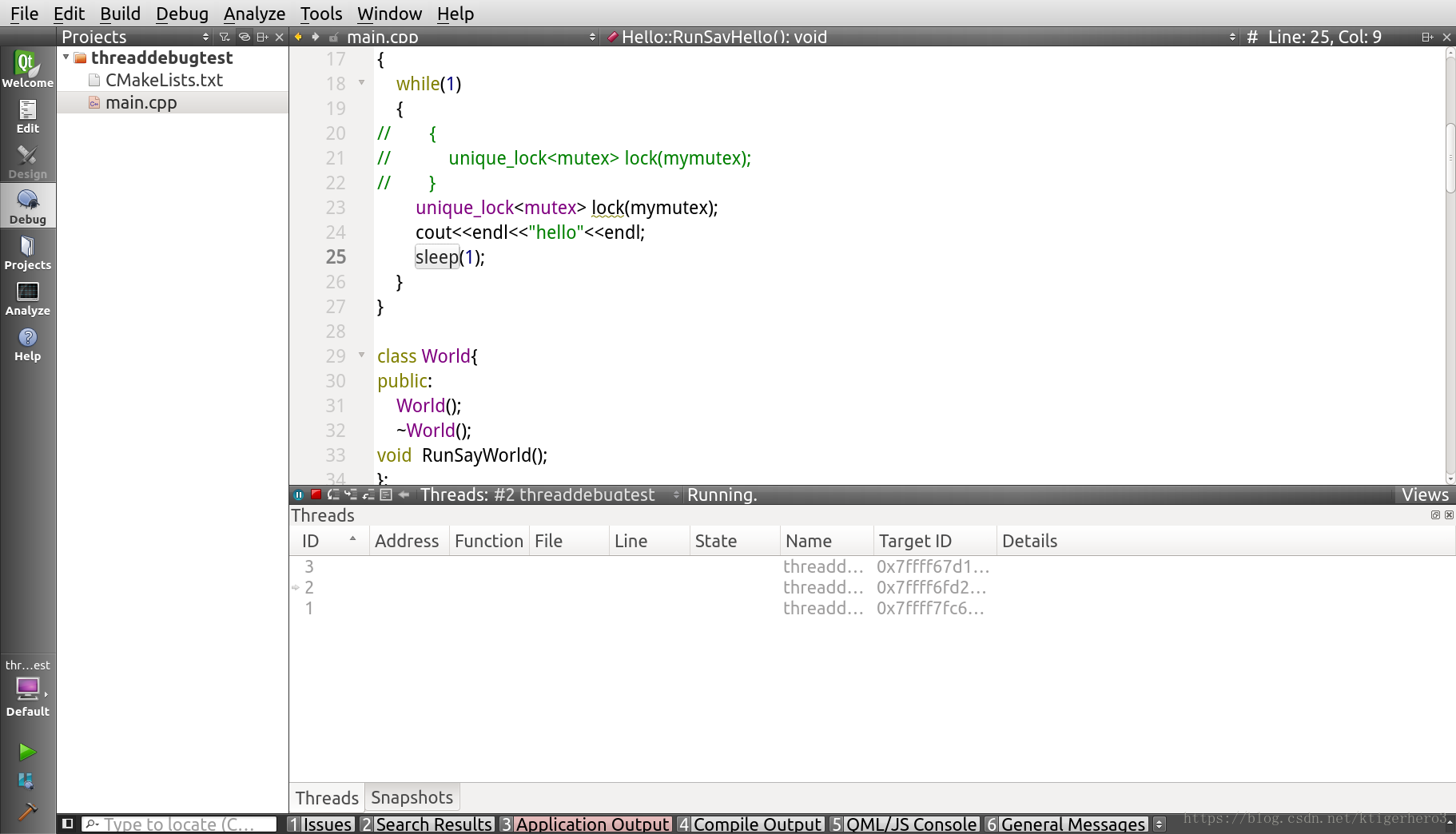The height and width of the screenshot is (834, 1456).
Task: Float the Threads dock panel
Action: (x=1435, y=515)
